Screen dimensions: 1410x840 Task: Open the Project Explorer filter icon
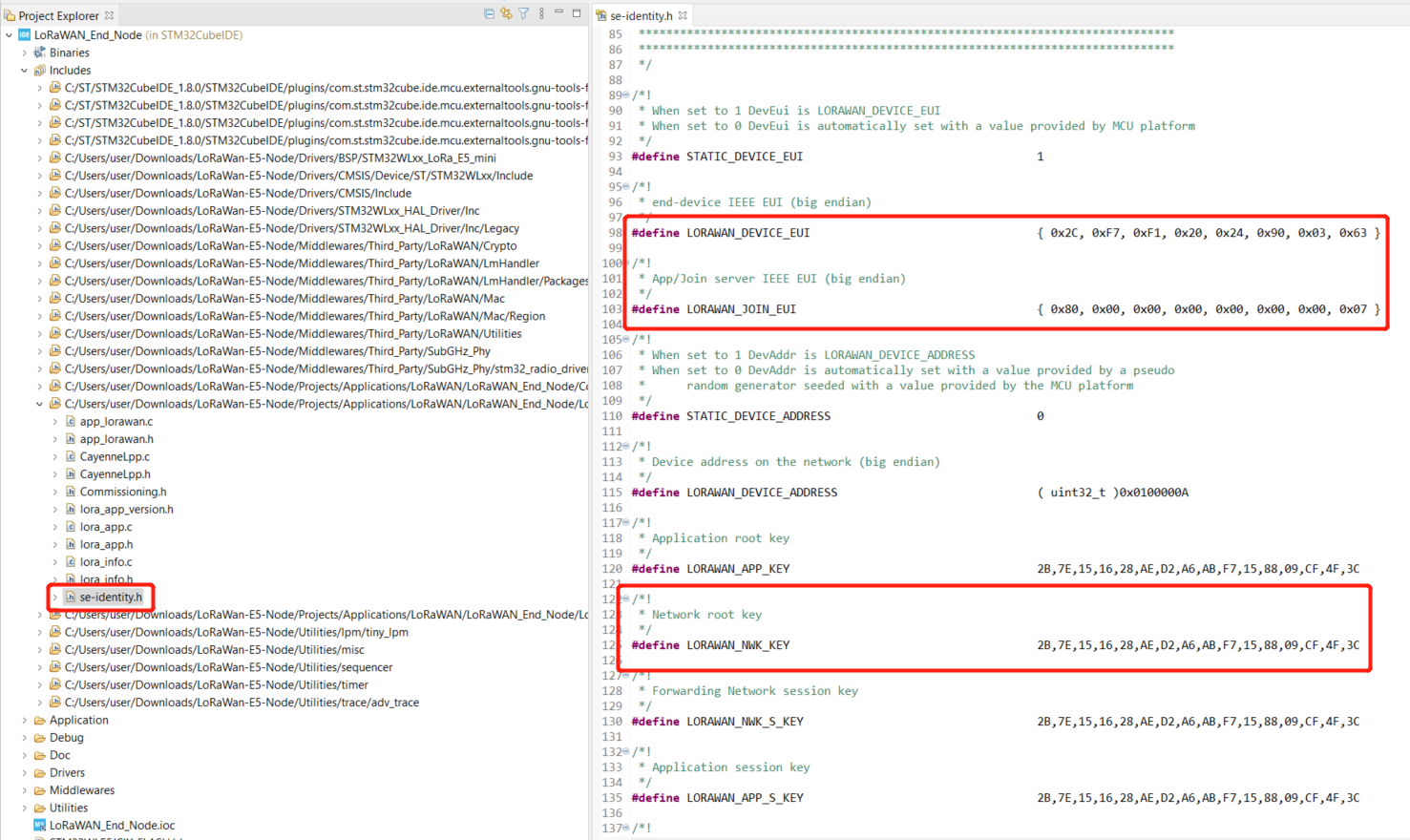pyautogui.click(x=524, y=13)
